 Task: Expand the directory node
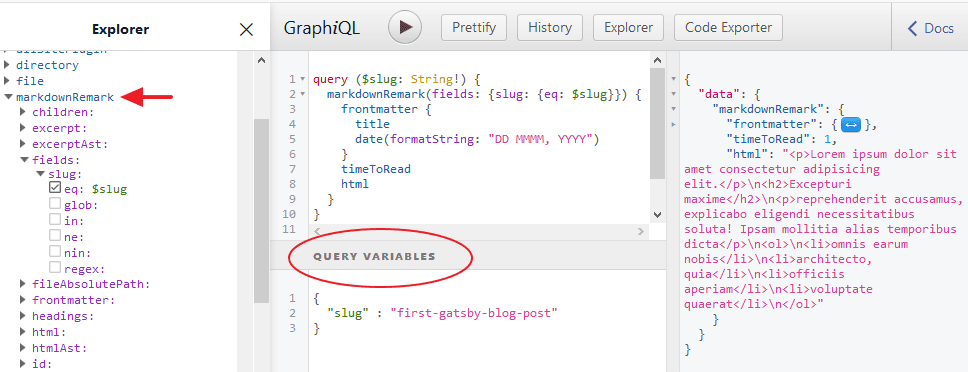point(7,65)
